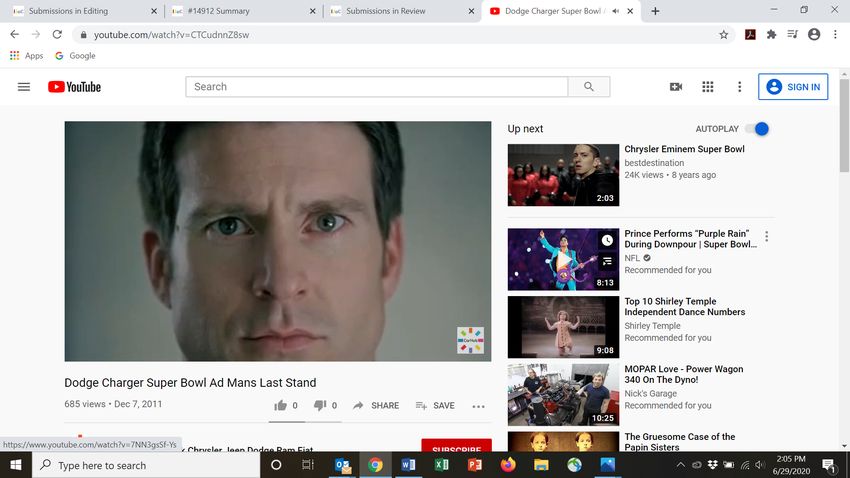Open YouTube settings three-dot menu
Image resolution: width=850 pixels, height=478 pixels.
coord(739,87)
